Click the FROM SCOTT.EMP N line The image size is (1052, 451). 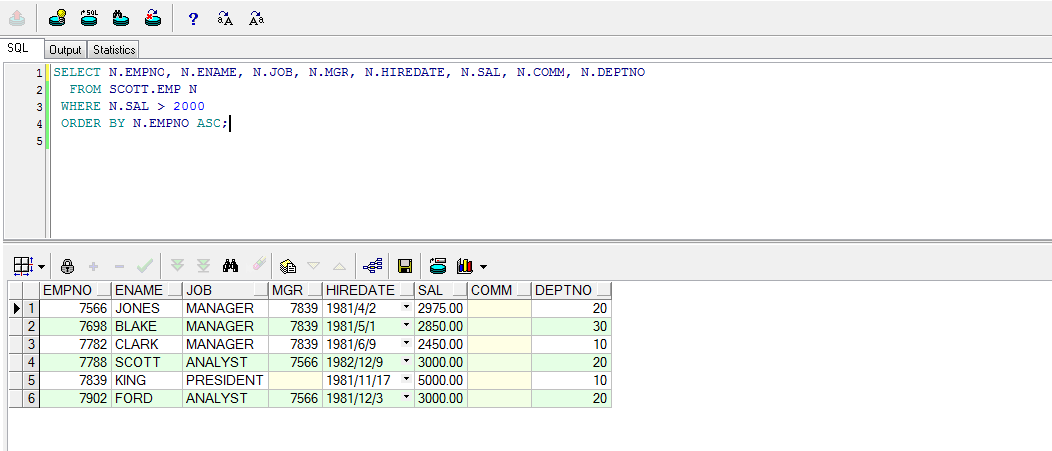coord(134,89)
